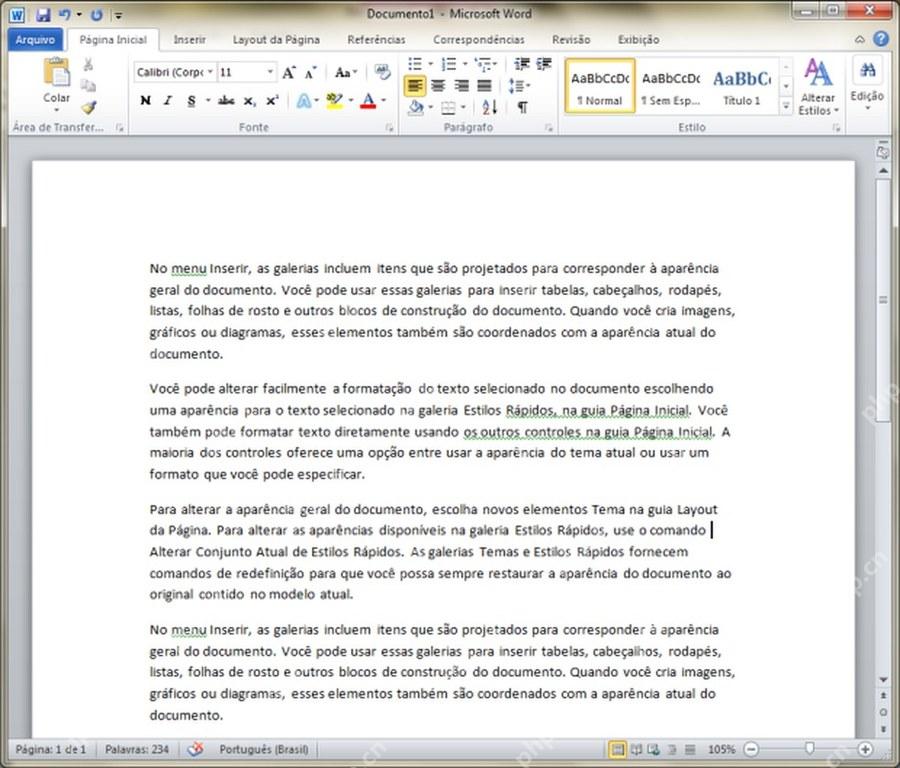
Task: Expand the Edição group menu
Action: (867, 86)
